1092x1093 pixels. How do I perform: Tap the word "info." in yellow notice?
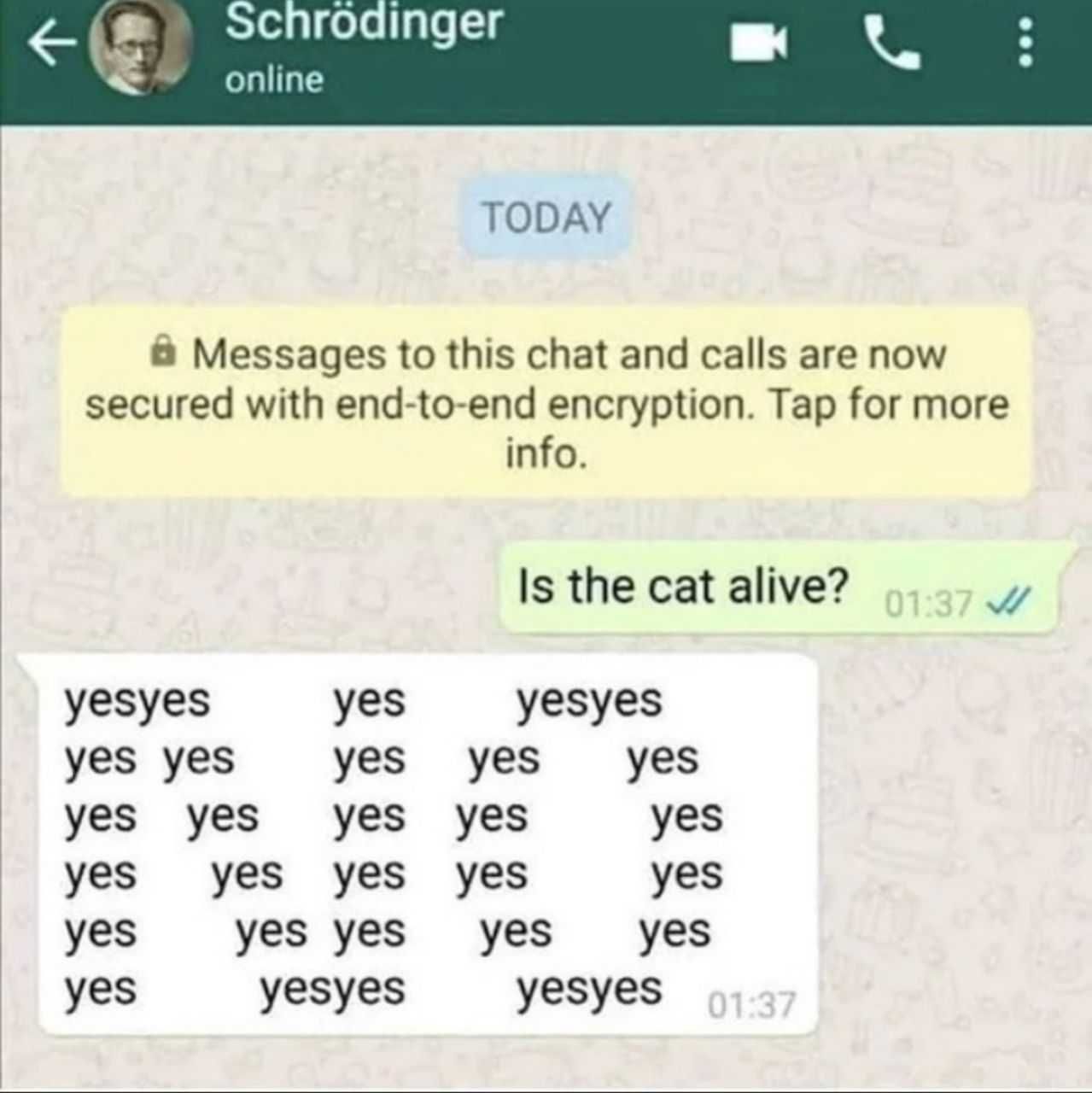click(546, 453)
